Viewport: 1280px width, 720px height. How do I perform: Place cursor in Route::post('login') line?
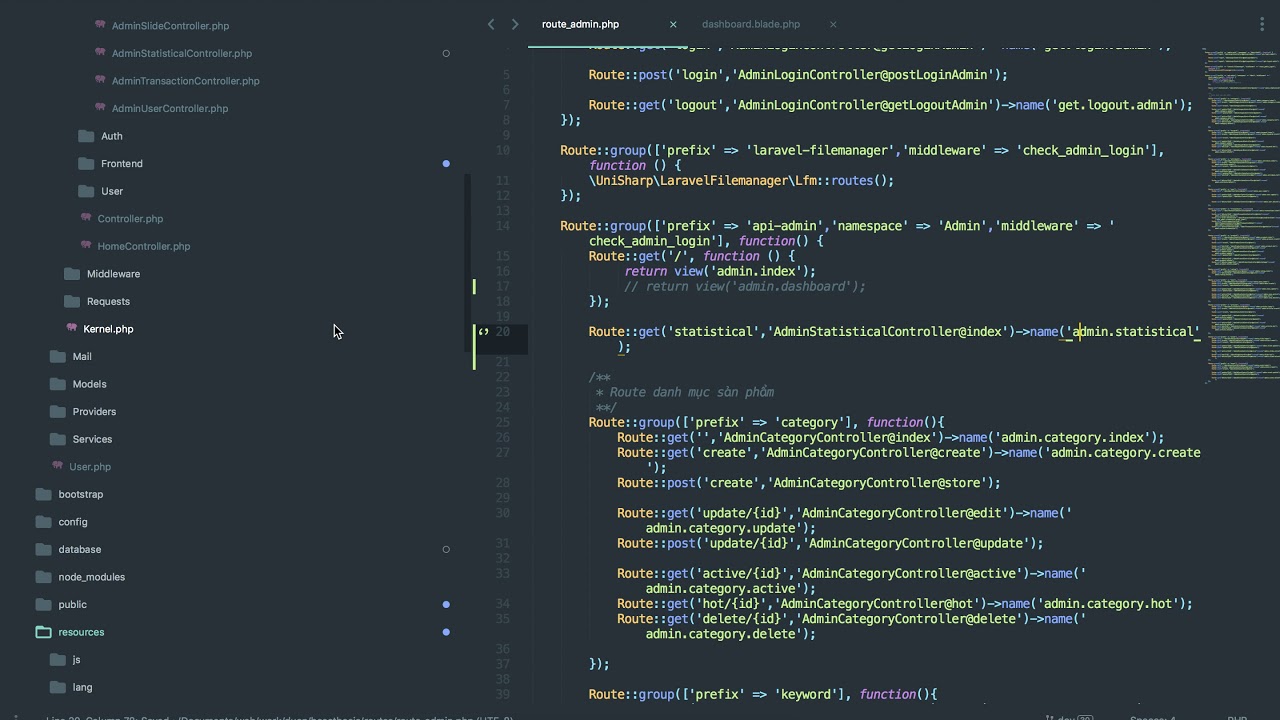coord(798,75)
